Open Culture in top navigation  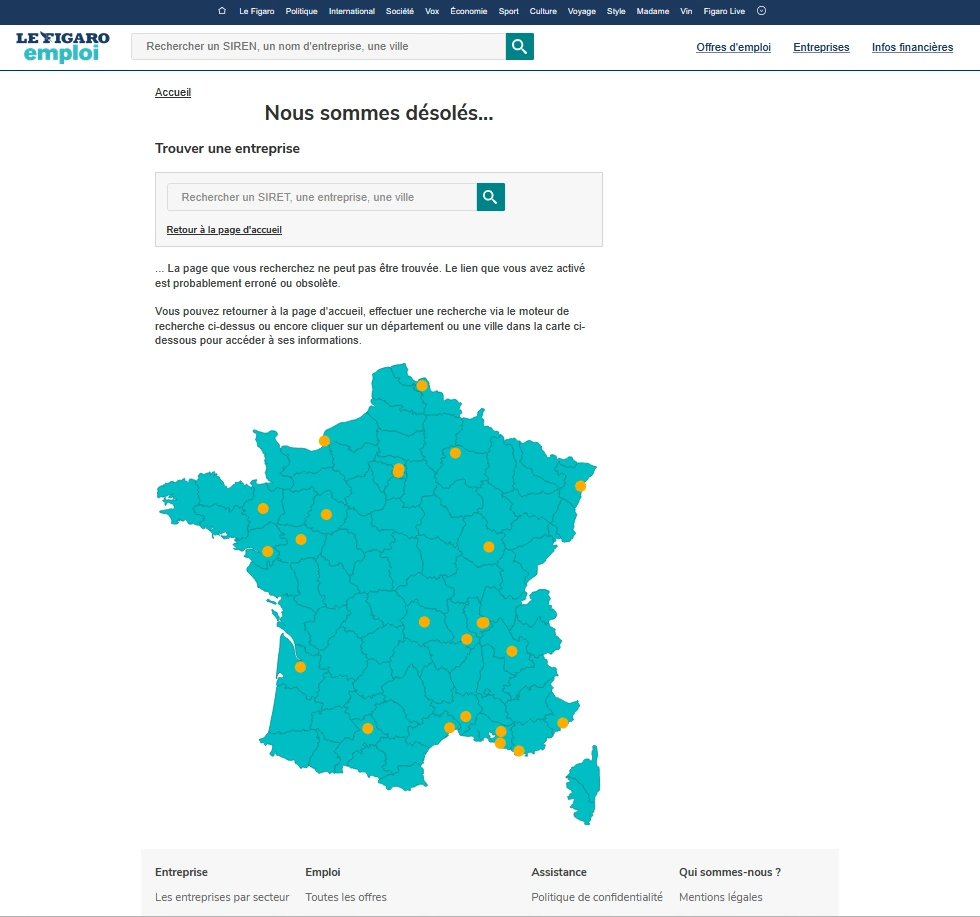543,11
